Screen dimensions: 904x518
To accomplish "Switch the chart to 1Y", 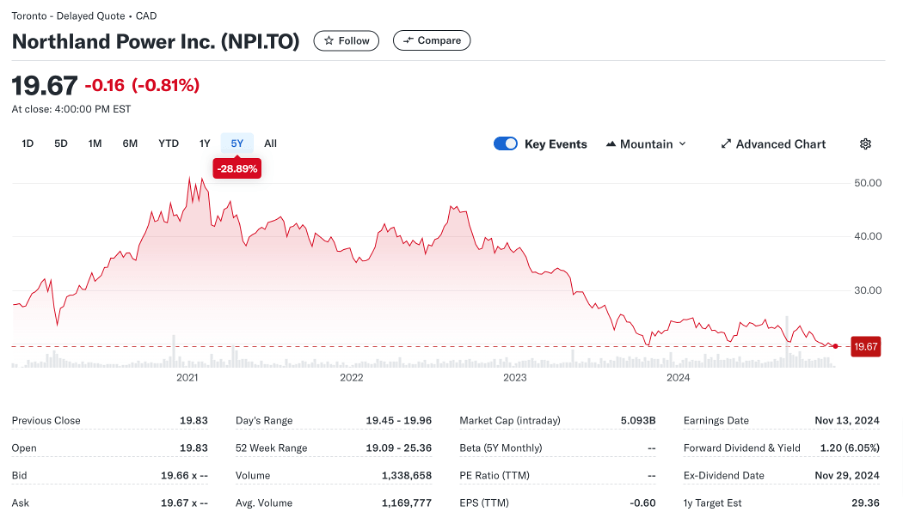I will 205,144.
